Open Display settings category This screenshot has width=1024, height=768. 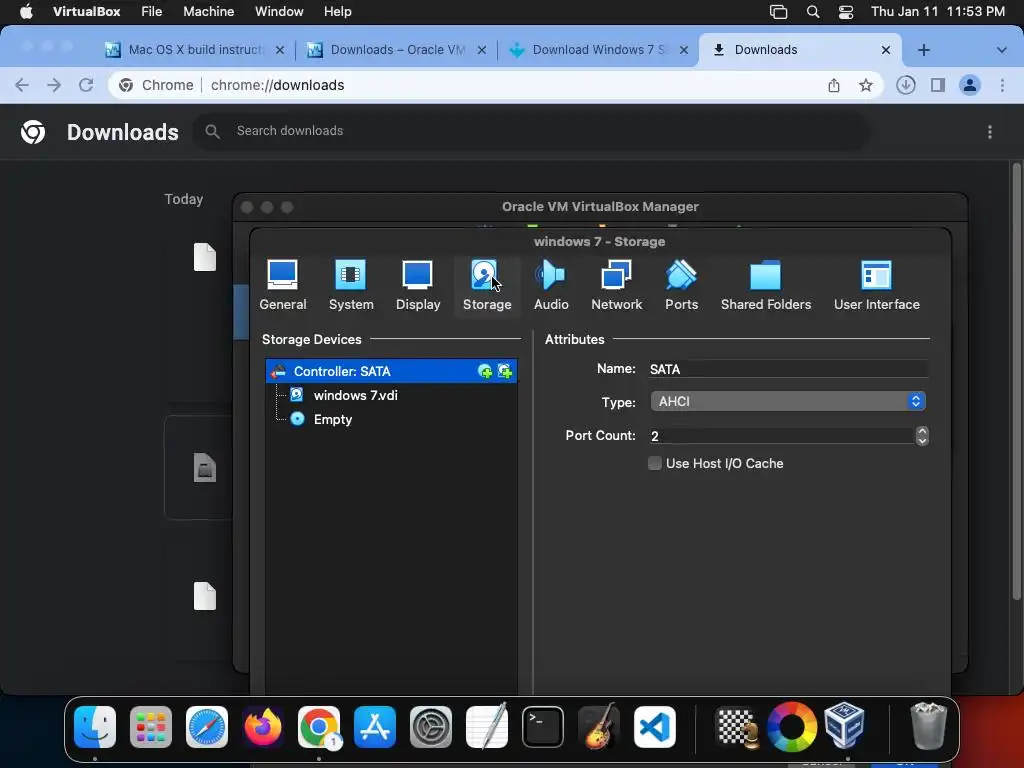point(418,285)
